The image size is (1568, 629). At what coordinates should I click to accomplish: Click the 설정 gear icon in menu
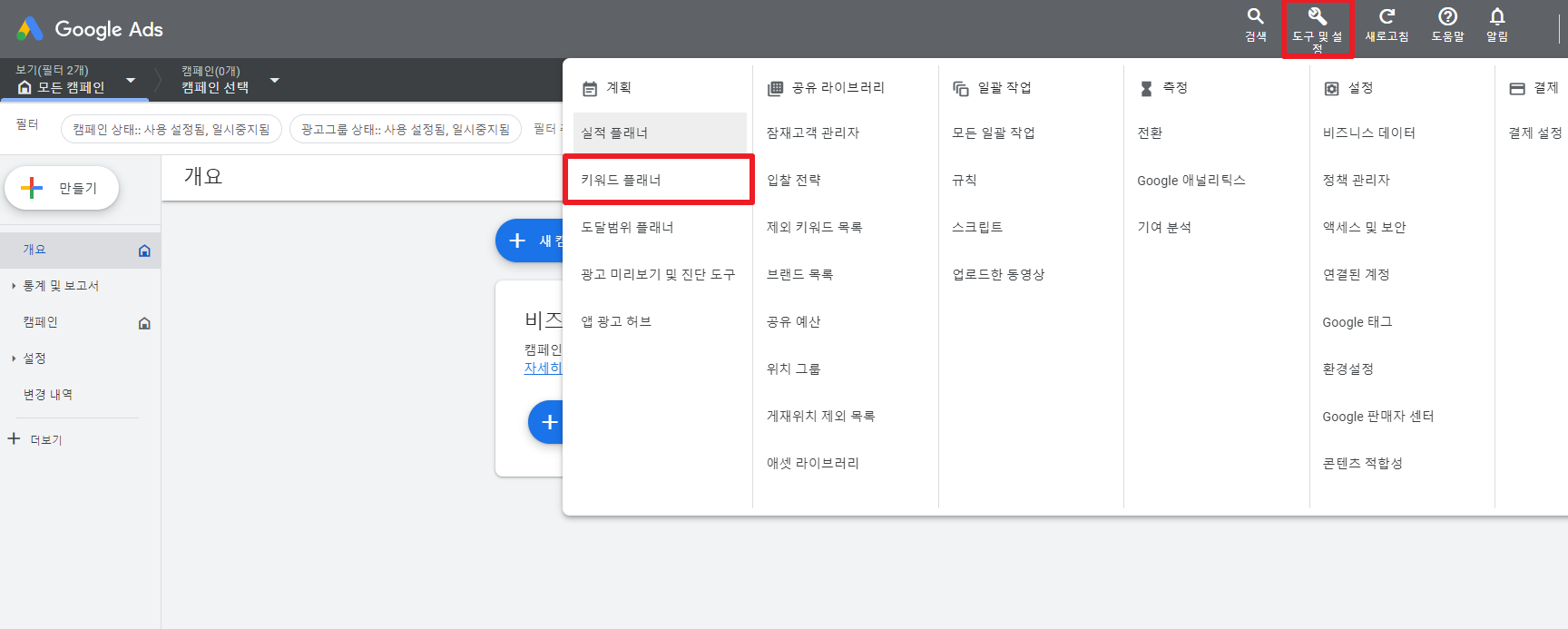tap(1331, 88)
